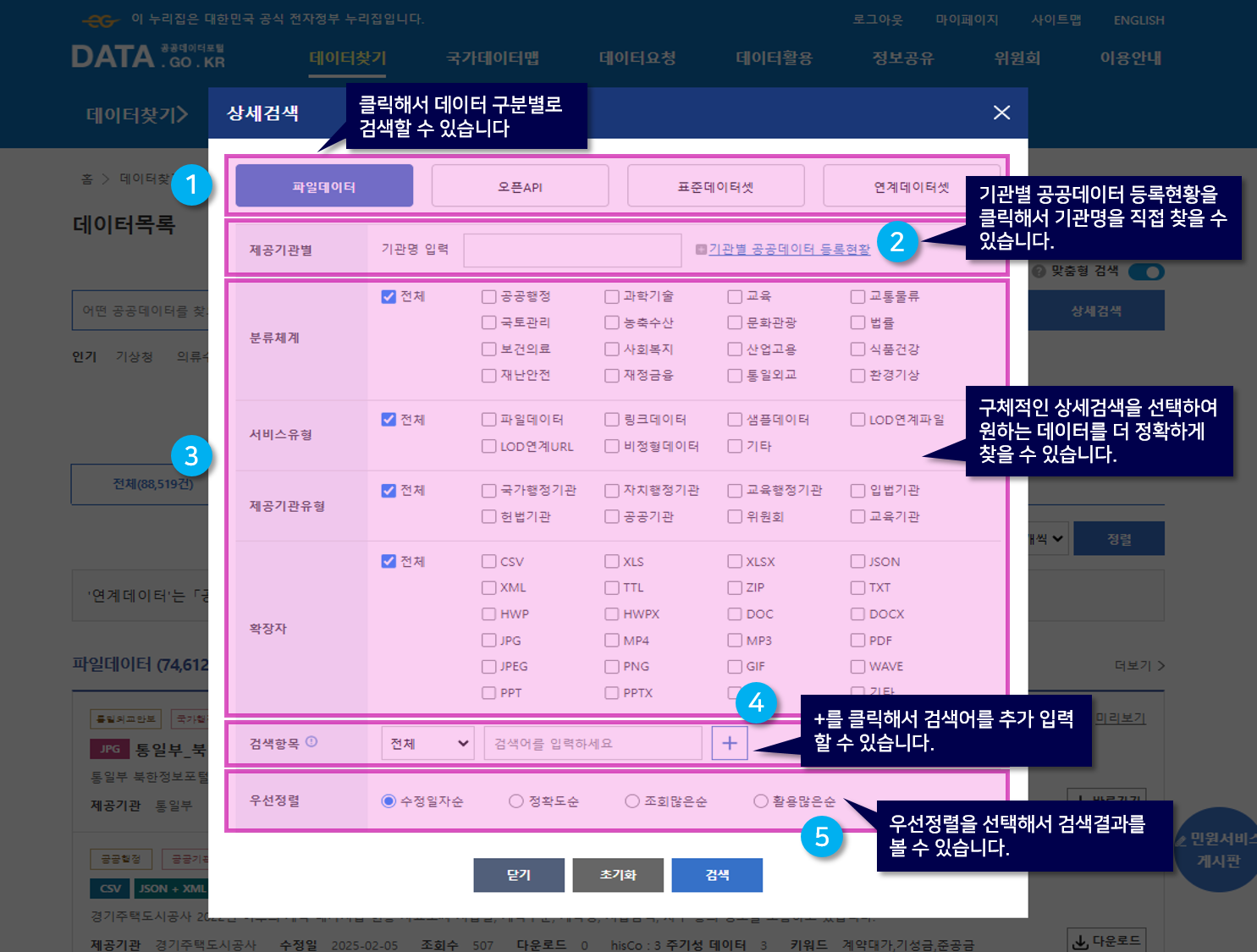Toggle the 맞춤형 검색 switch
This screenshot has width=1257, height=952.
[1146, 272]
